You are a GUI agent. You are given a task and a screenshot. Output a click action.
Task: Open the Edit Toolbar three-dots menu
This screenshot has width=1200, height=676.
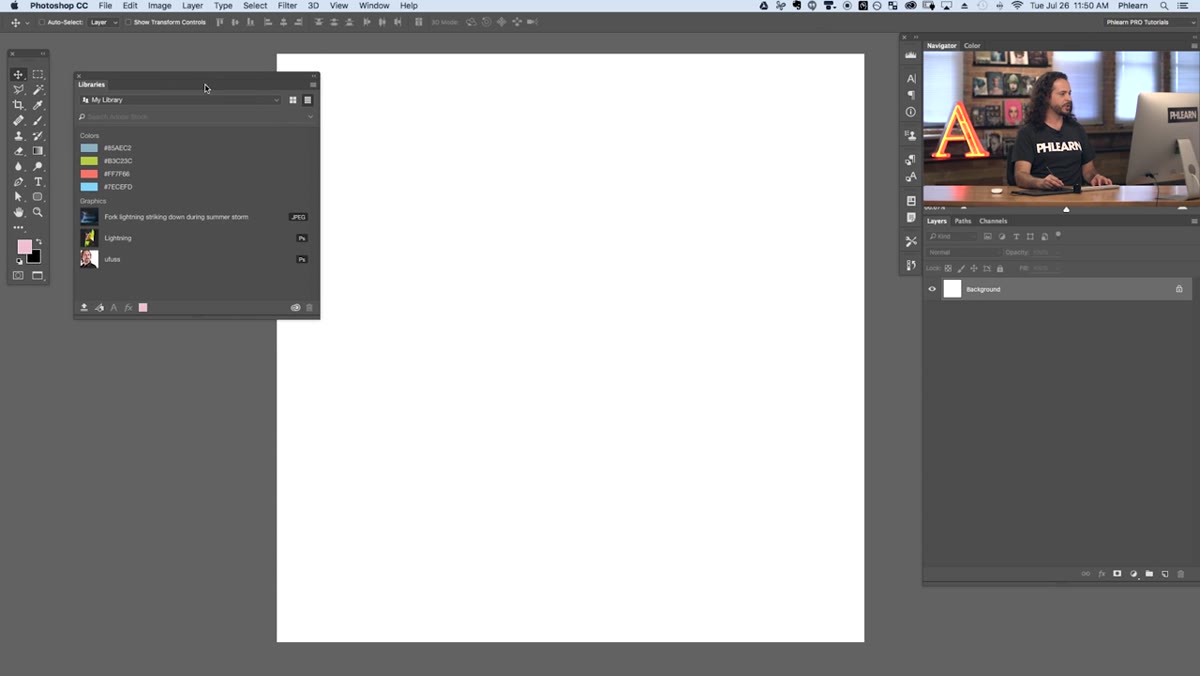tap(18, 227)
